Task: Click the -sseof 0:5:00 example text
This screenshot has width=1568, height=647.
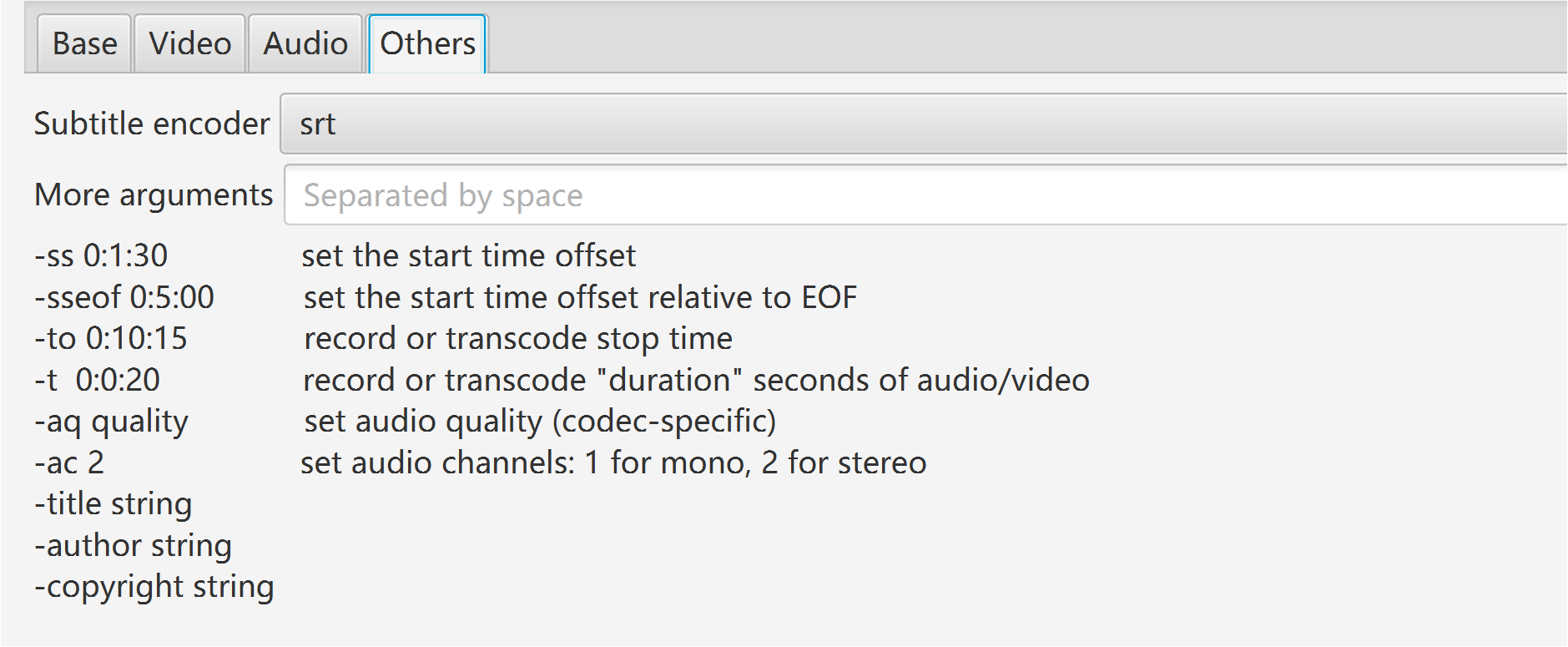Action: tap(124, 297)
